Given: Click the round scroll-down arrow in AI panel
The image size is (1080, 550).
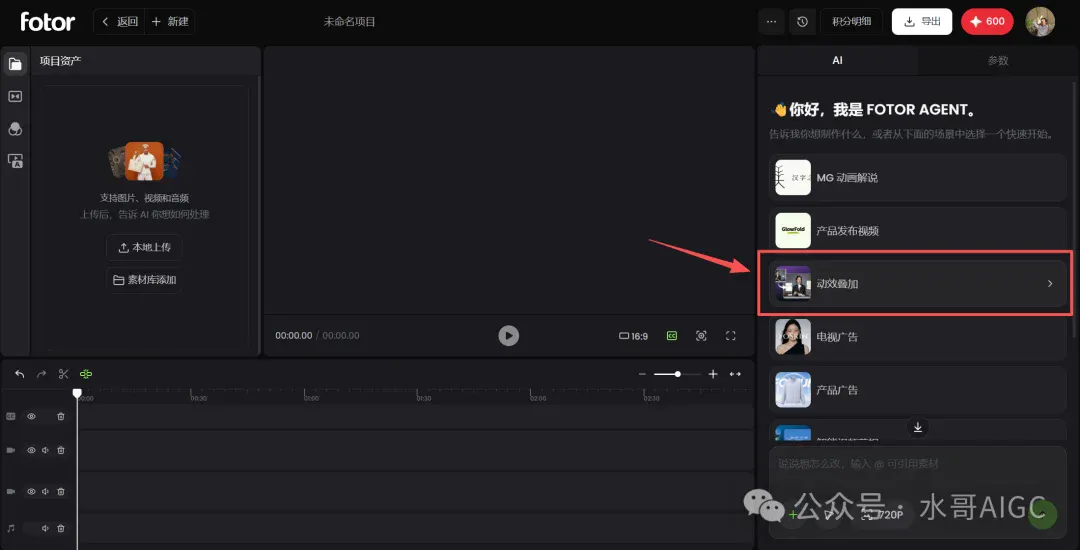Looking at the screenshot, I should 917,427.
